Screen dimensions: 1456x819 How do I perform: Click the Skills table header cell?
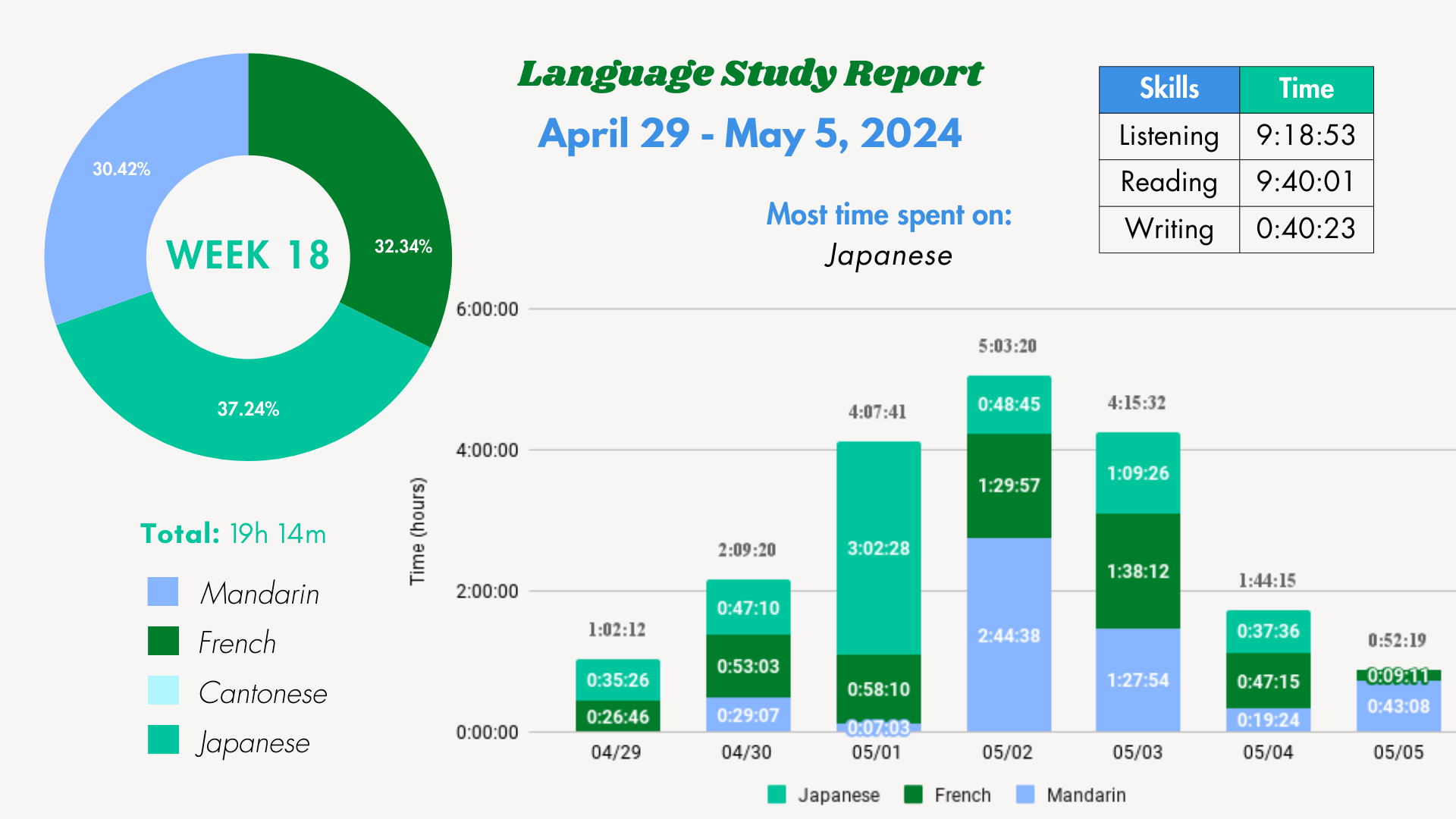[x=1169, y=89]
